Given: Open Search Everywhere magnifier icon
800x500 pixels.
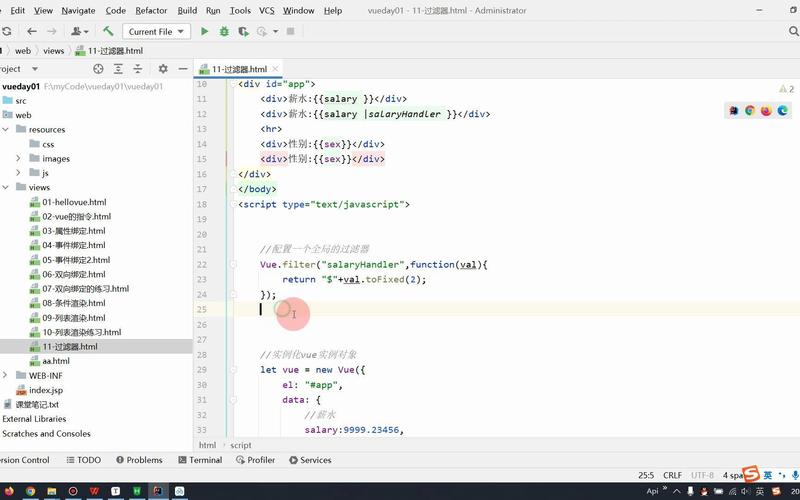Looking at the screenshot, I should [793, 32].
